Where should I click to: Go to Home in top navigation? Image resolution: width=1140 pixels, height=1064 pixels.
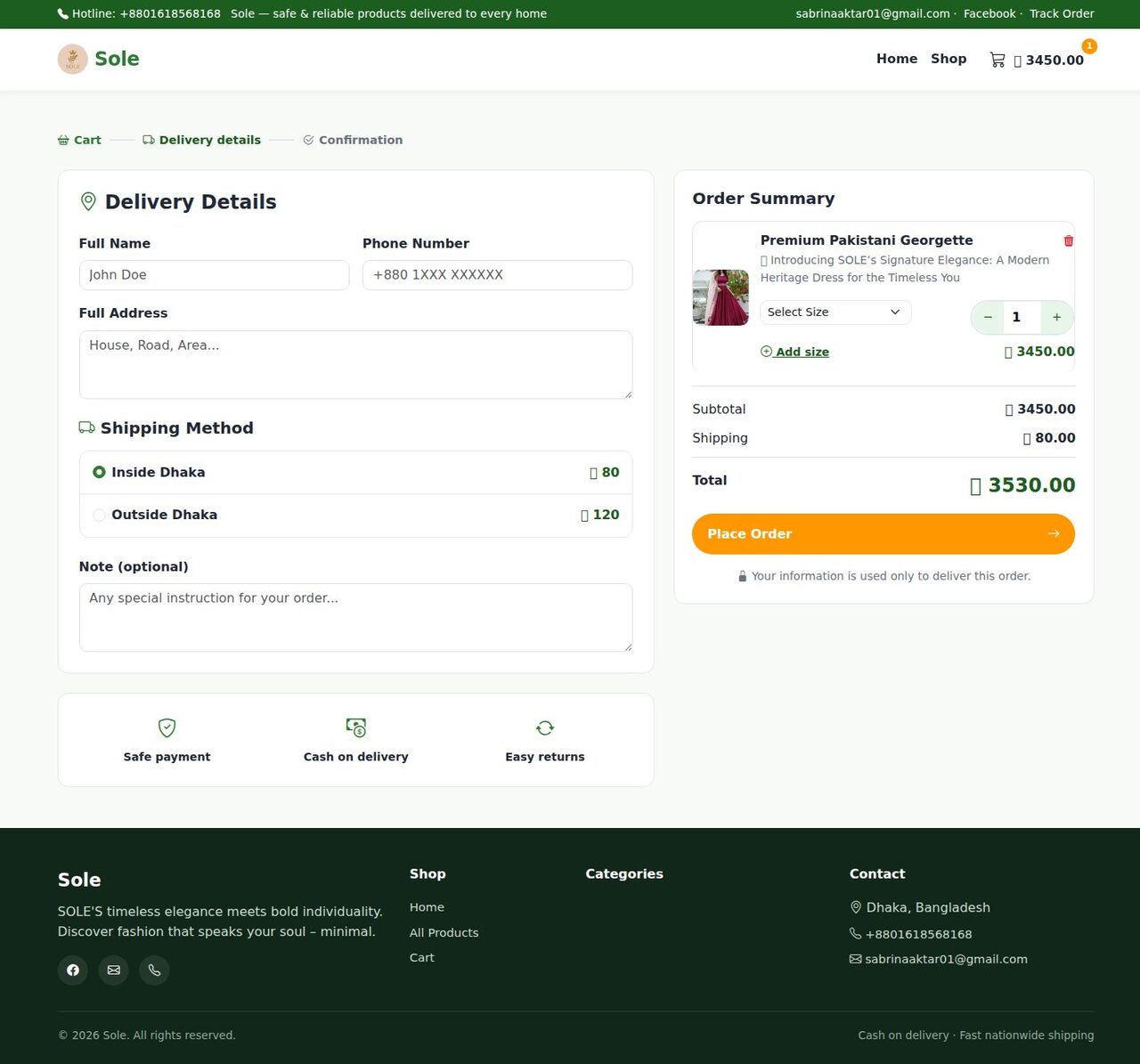click(897, 59)
